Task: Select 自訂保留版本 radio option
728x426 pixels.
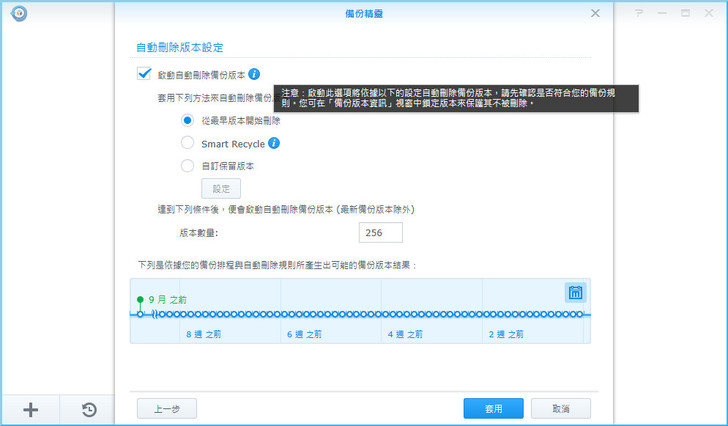Action: click(187, 166)
